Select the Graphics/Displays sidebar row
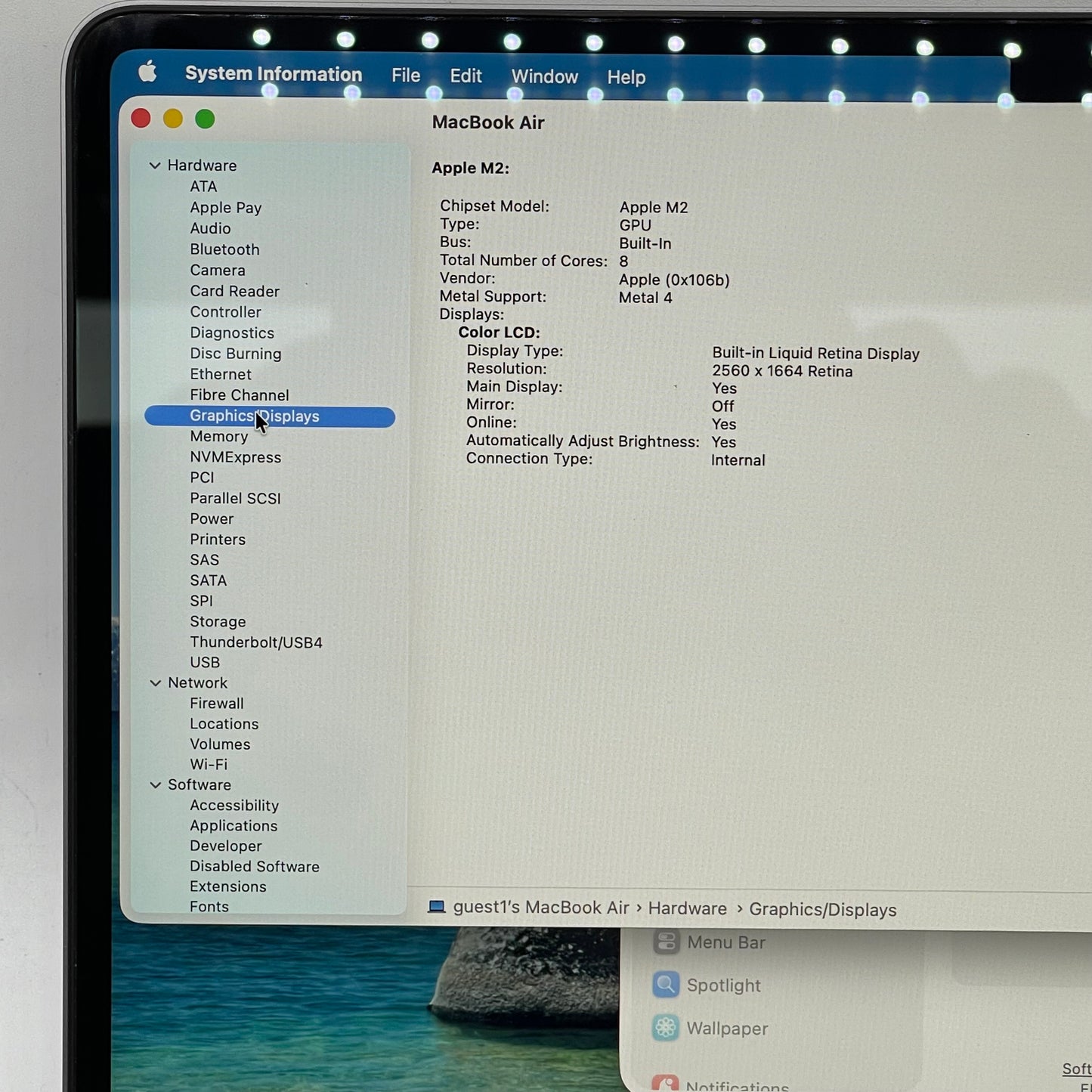Screen dimensions: 1092x1092 pyautogui.click(x=270, y=416)
